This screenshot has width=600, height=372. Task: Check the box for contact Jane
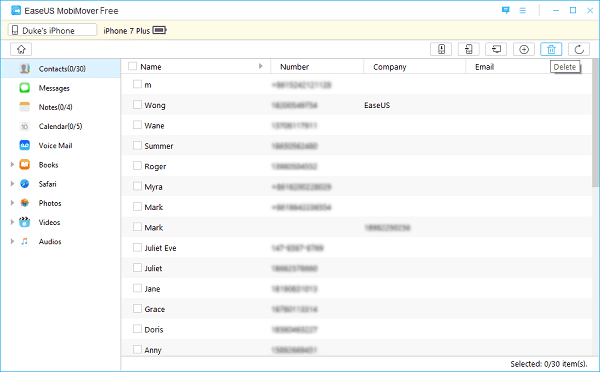(137, 288)
